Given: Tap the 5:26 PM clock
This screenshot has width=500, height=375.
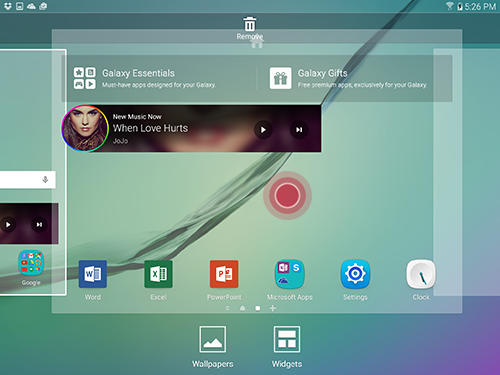Looking at the screenshot, I should coord(480,6).
